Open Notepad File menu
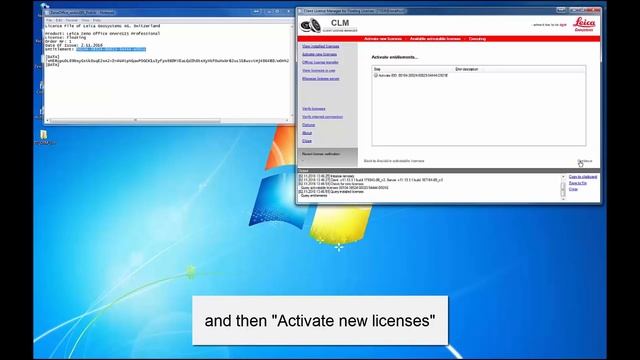640x360 pixels. 49,20
